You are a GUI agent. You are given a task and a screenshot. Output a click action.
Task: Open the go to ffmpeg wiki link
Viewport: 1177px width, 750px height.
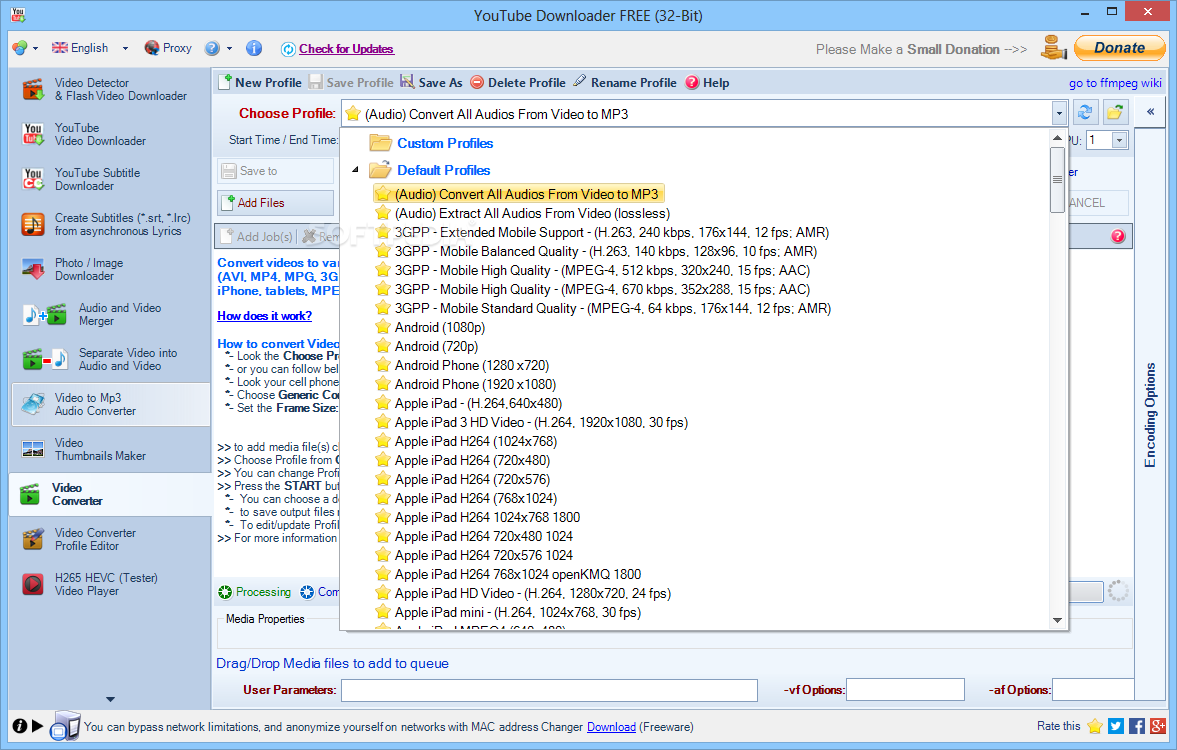click(x=1115, y=83)
